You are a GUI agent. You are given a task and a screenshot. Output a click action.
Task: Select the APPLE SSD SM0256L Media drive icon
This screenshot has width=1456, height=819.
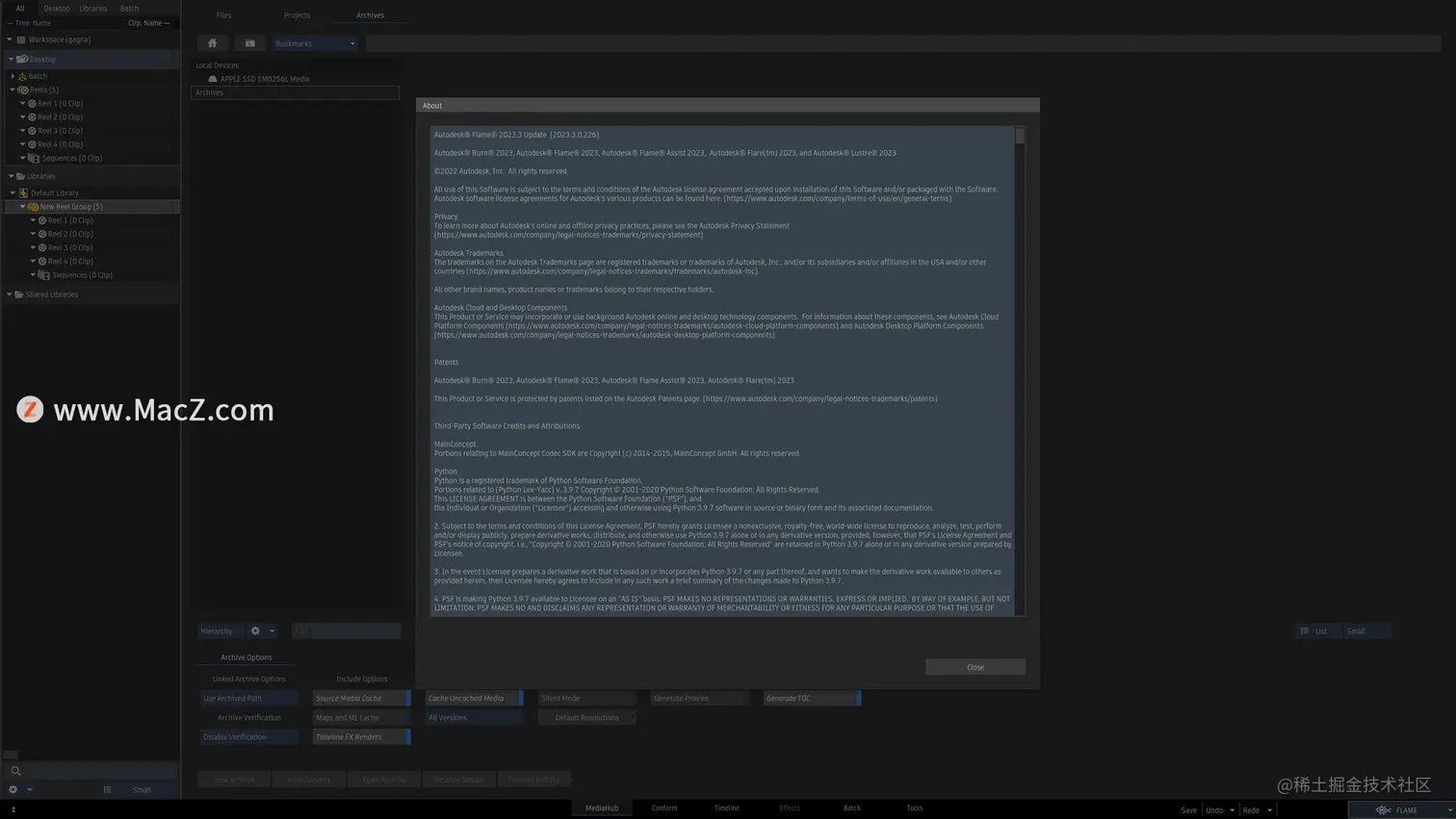pos(213,79)
